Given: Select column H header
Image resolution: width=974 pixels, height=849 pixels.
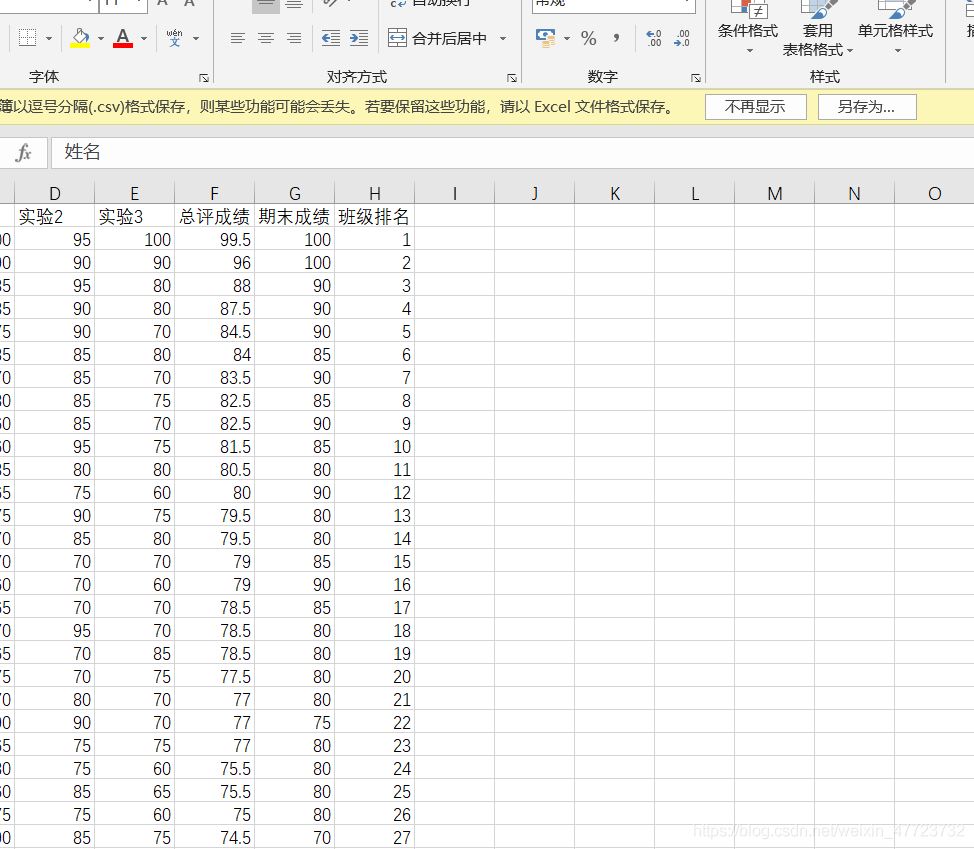Looking at the screenshot, I should [375, 193].
